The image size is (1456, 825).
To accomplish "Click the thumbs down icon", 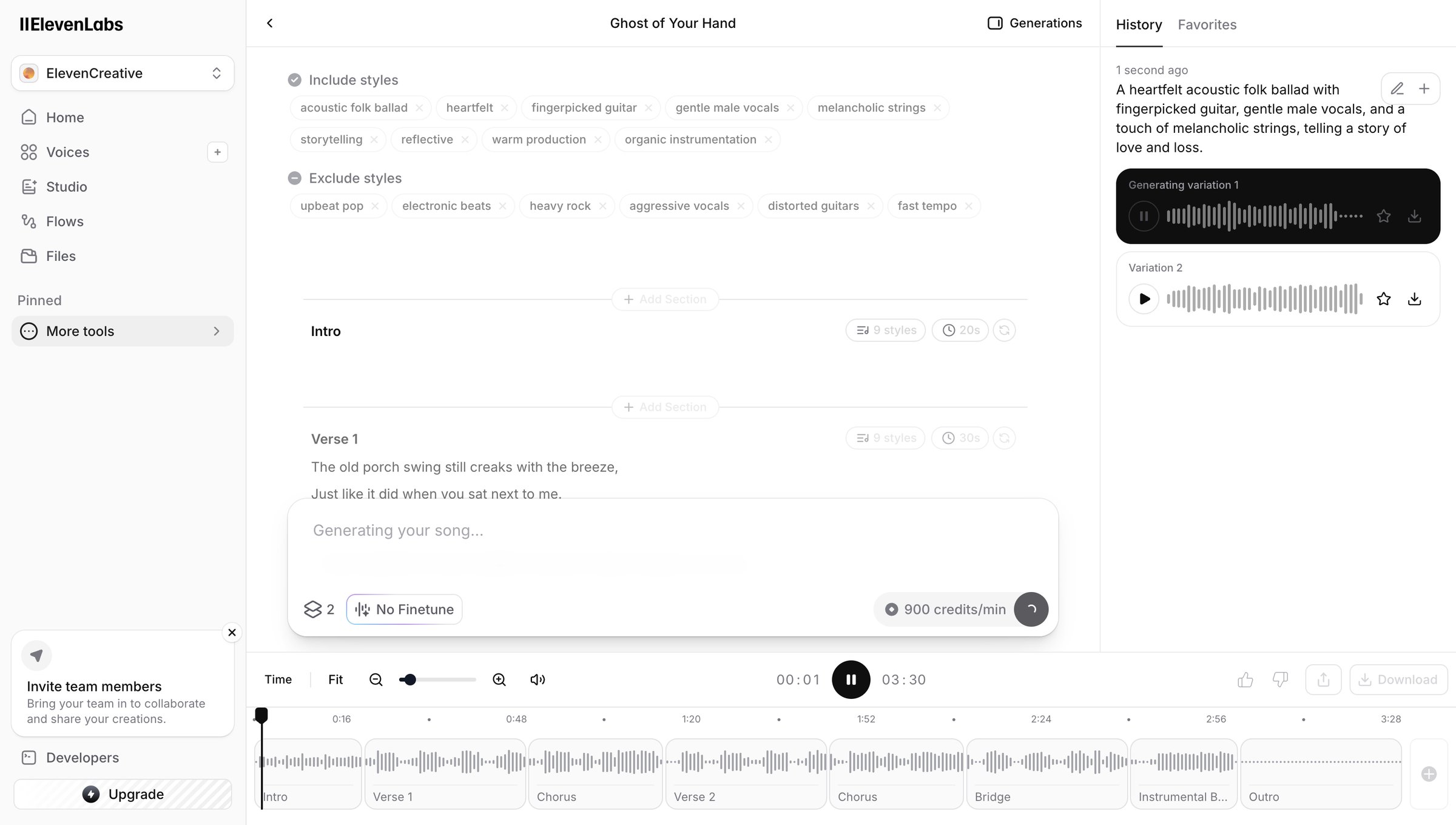I will tap(1280, 679).
